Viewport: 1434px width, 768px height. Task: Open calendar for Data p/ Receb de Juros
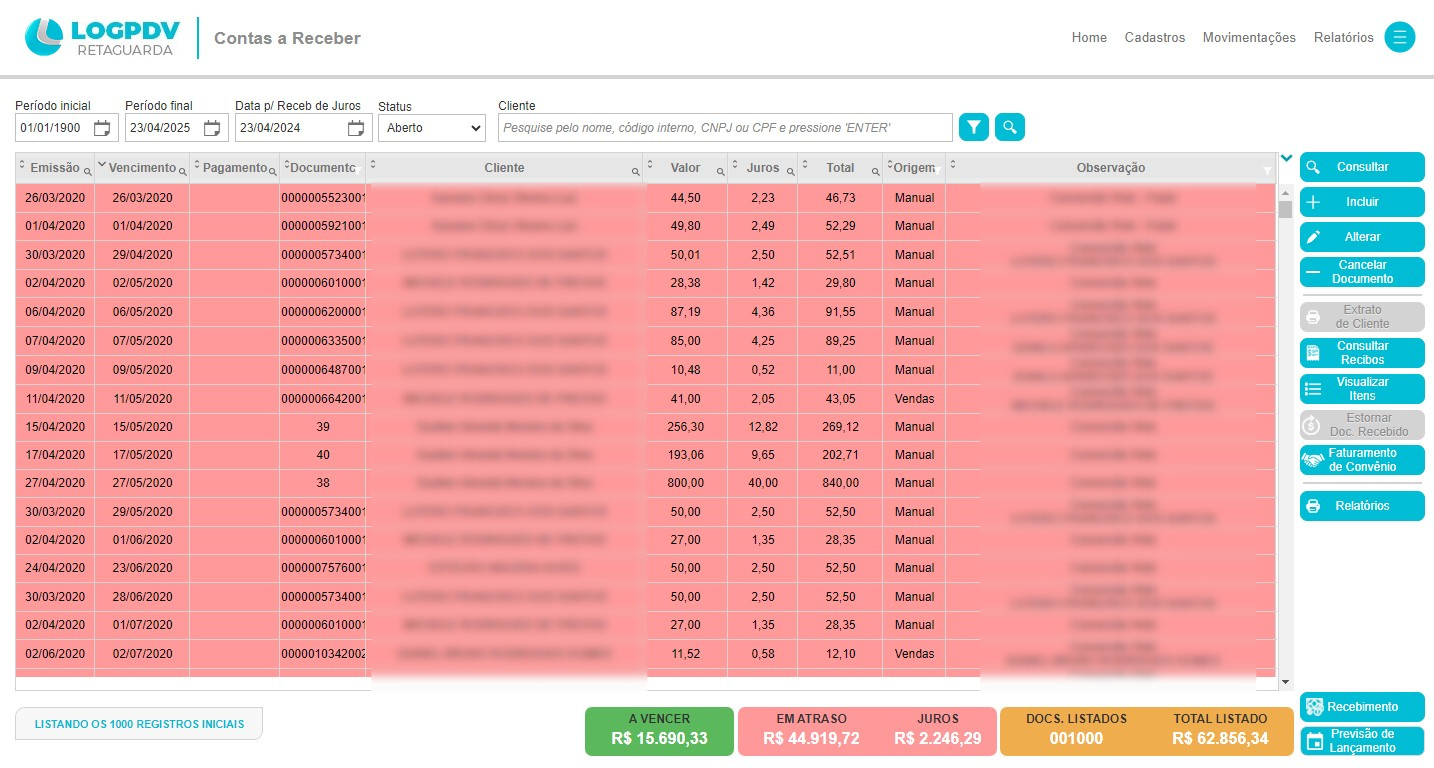pyautogui.click(x=356, y=128)
